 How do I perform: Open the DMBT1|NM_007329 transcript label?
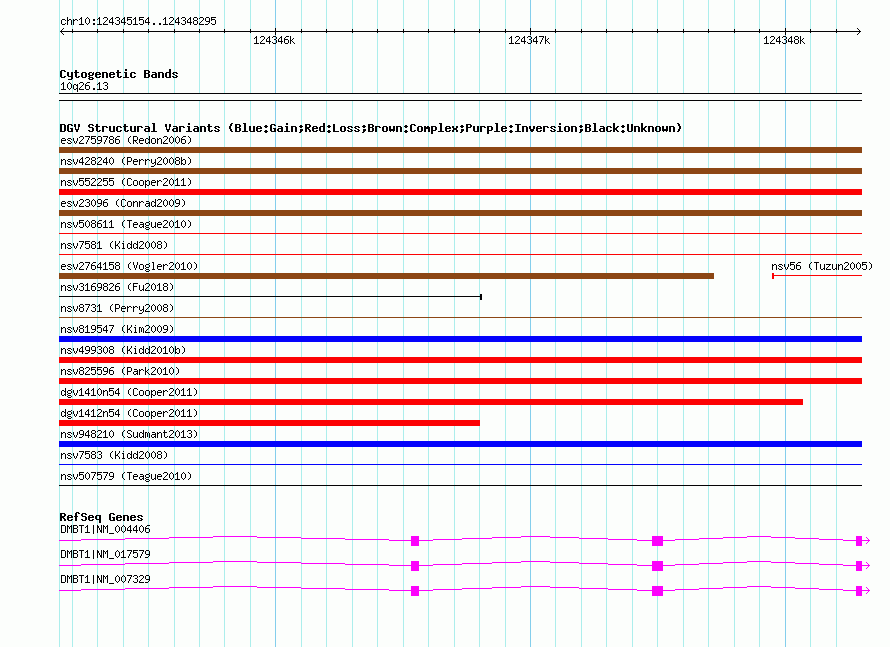105,579
